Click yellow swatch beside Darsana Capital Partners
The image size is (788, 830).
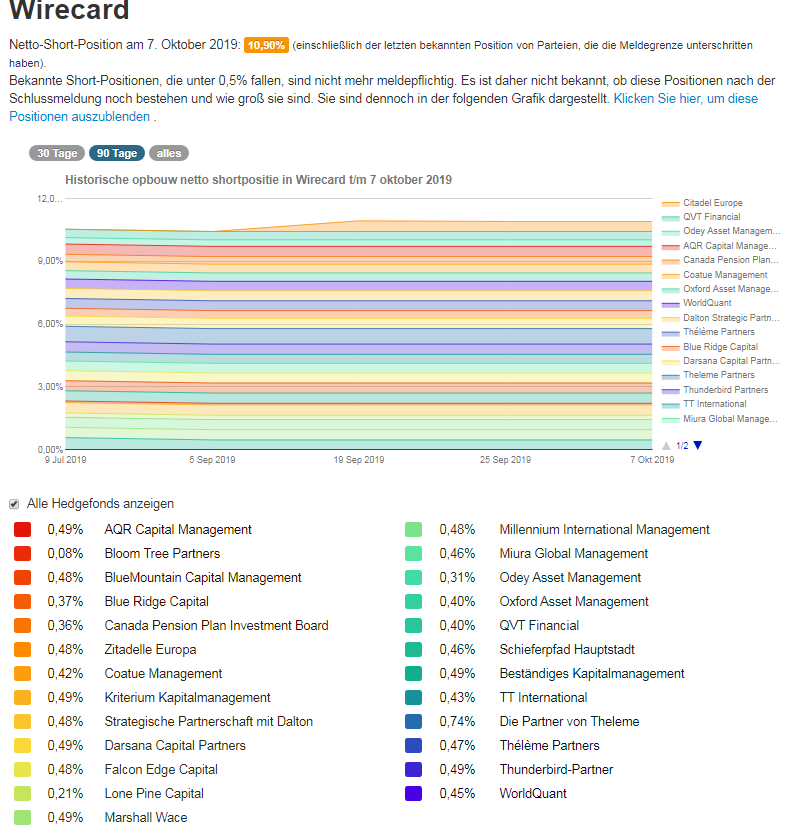click(x=22, y=745)
